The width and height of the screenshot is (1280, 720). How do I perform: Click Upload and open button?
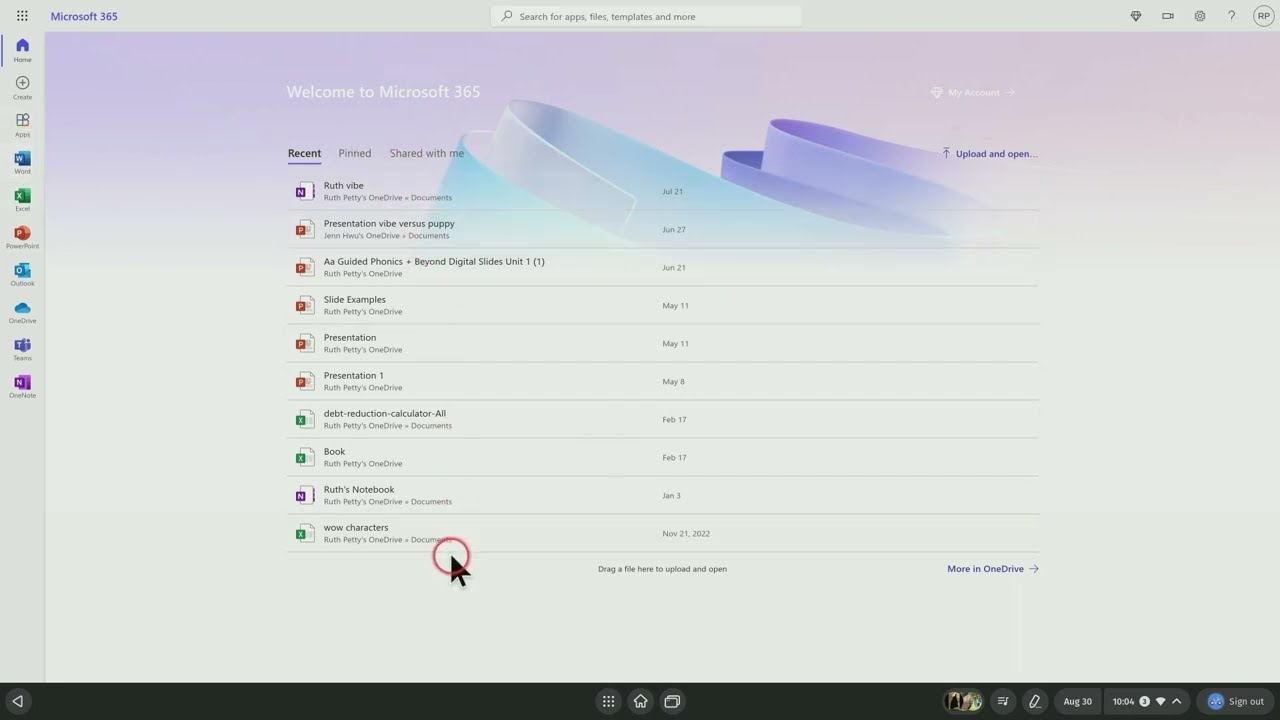tap(989, 154)
